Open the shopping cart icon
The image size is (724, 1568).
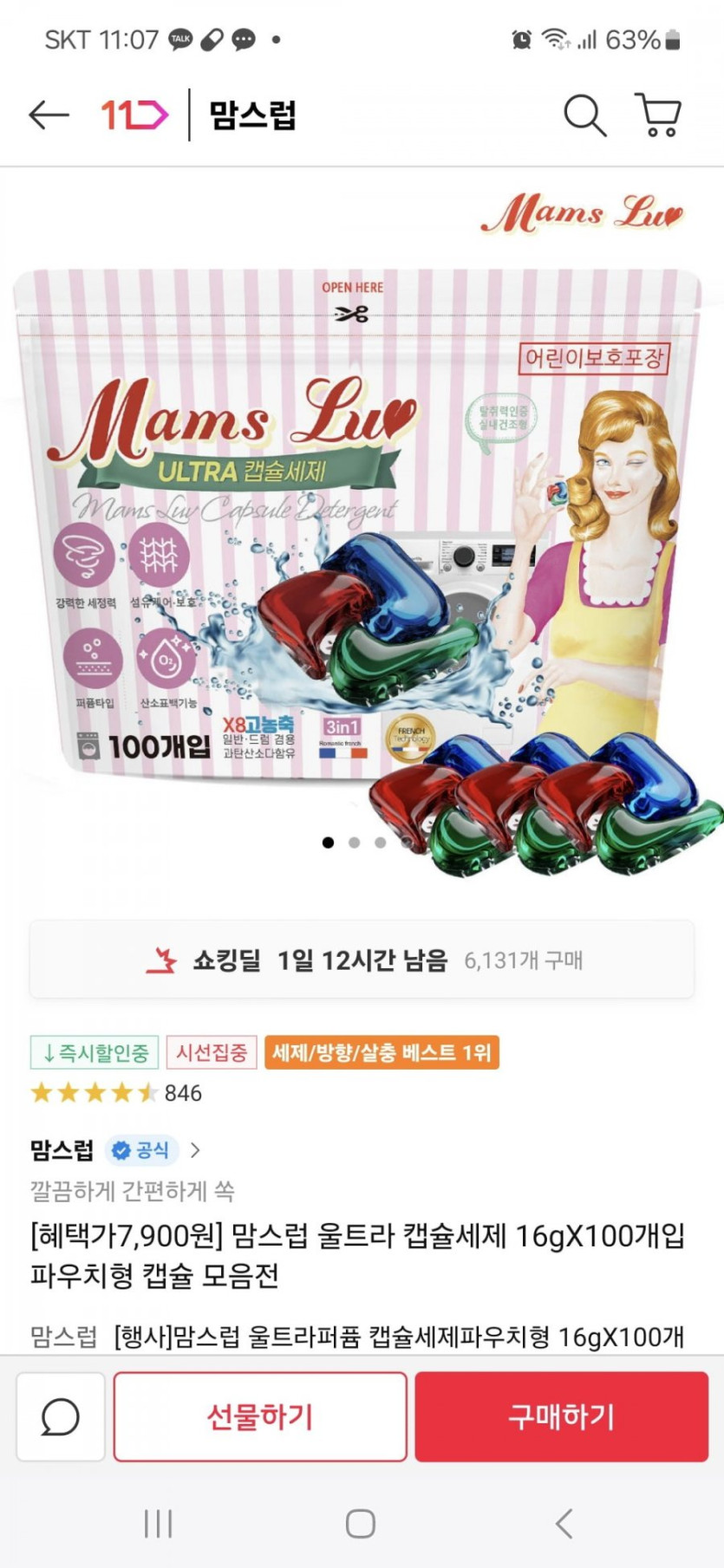[659, 114]
